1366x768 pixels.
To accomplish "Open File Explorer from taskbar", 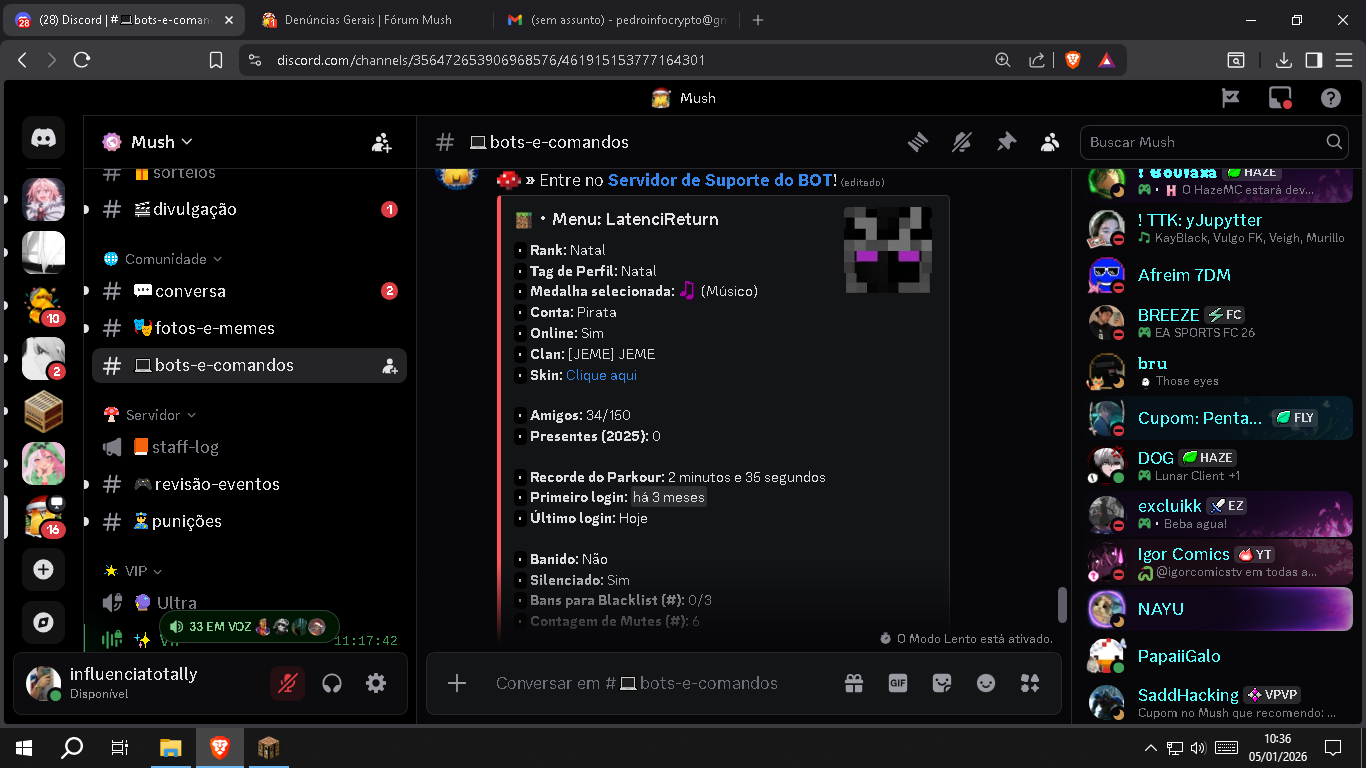I will (x=171, y=748).
